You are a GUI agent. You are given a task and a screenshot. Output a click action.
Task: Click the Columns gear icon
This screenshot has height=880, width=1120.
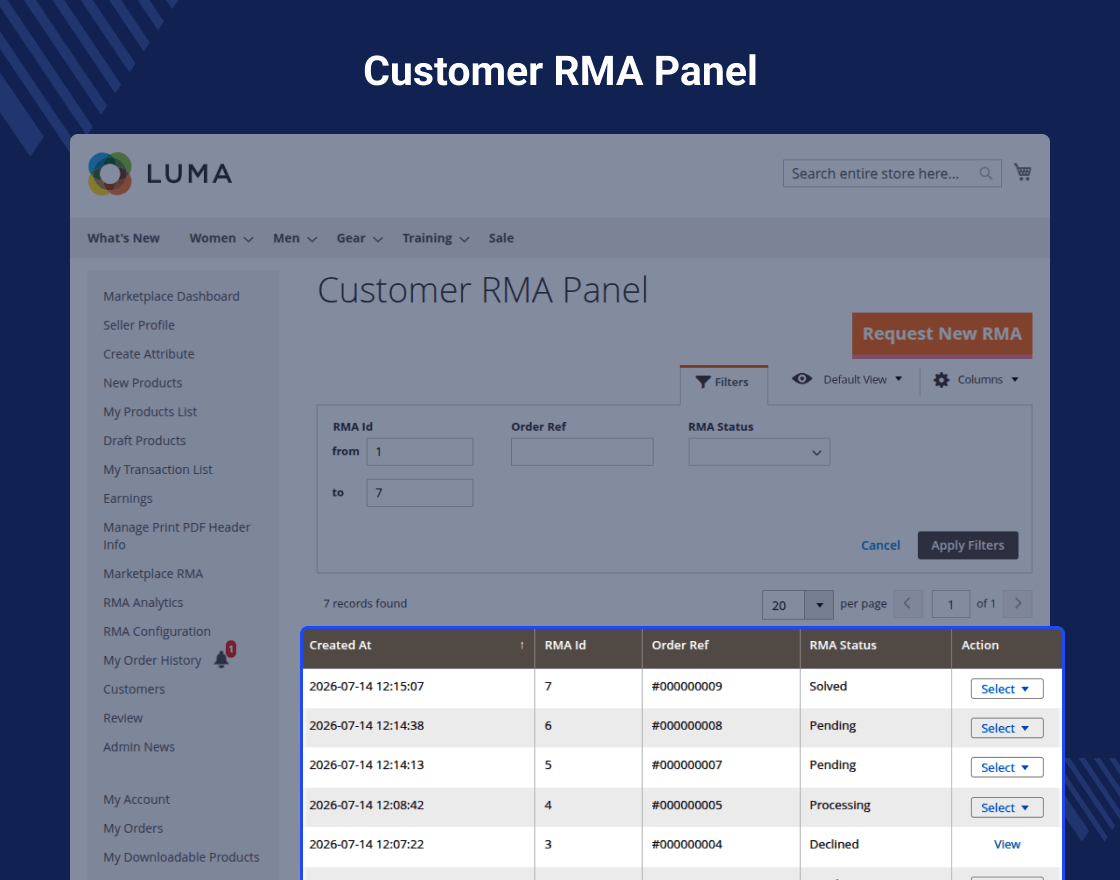[x=941, y=380]
